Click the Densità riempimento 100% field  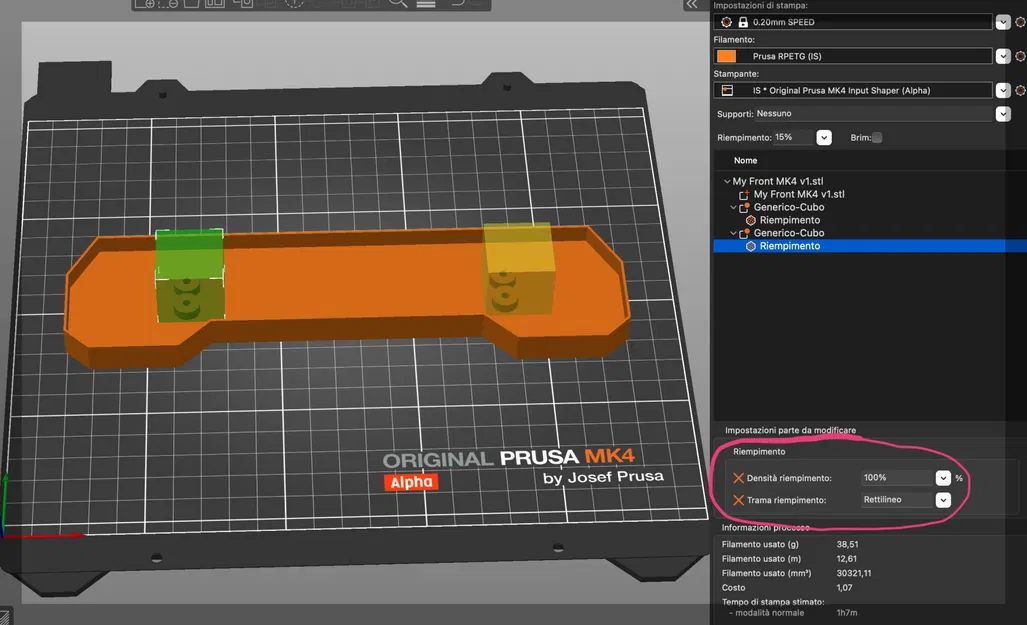click(897, 478)
